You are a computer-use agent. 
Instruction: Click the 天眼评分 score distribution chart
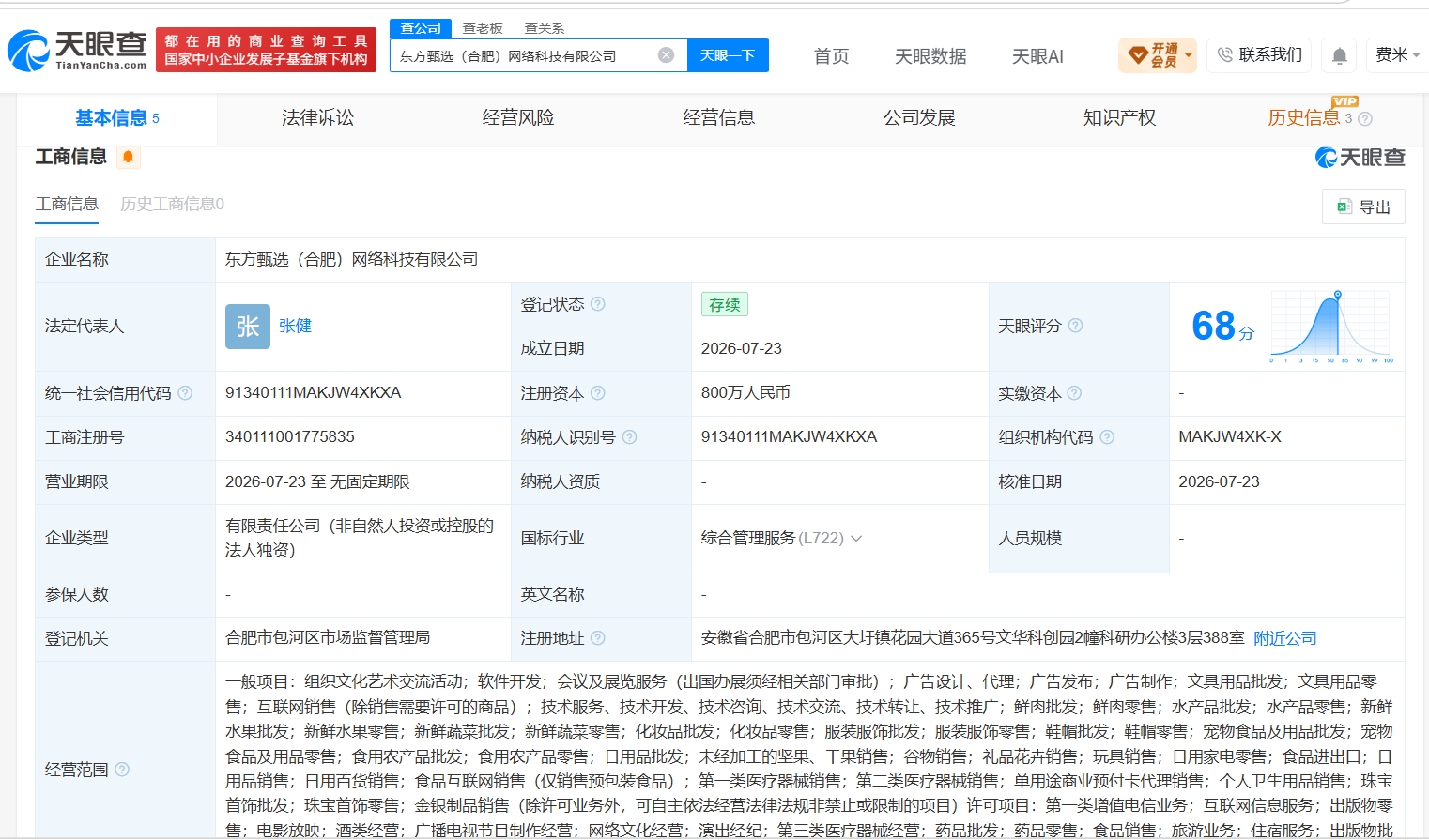(1331, 327)
